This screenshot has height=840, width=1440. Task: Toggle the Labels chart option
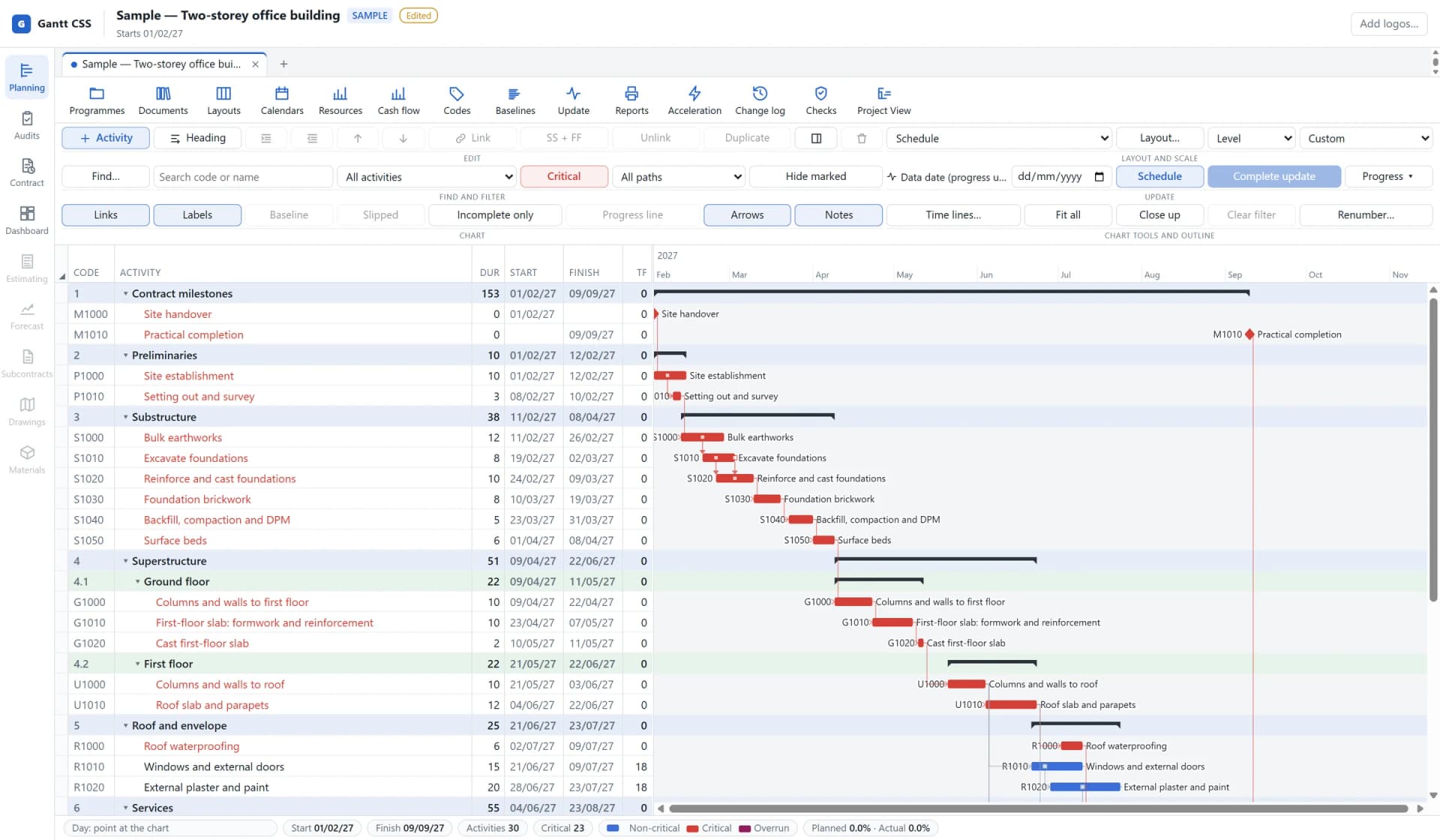(197, 214)
